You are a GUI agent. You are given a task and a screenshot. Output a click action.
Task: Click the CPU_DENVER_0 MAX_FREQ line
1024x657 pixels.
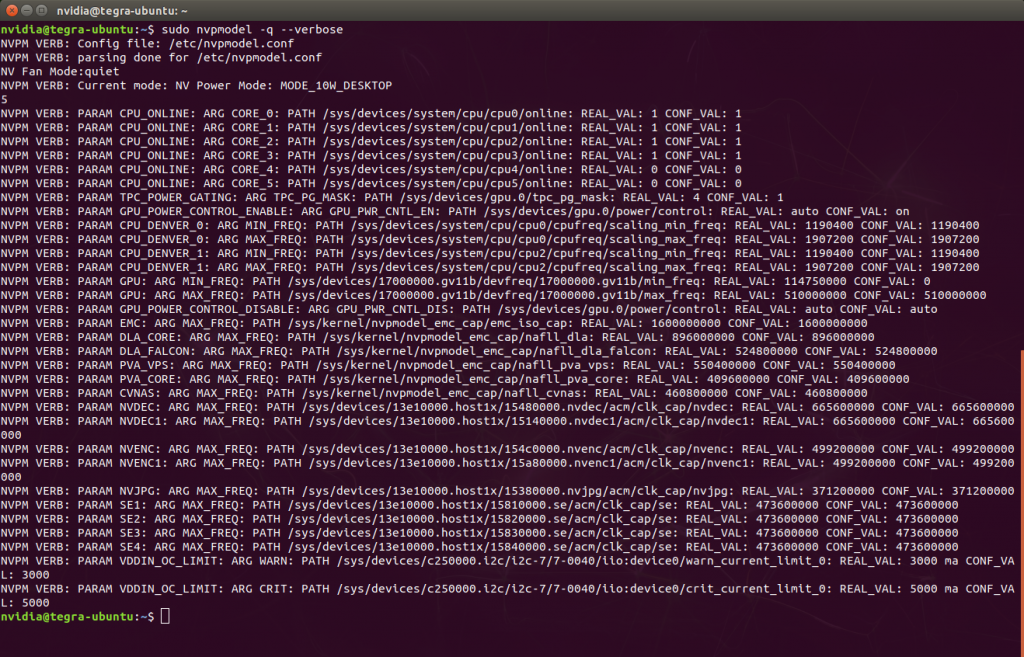[490, 240]
